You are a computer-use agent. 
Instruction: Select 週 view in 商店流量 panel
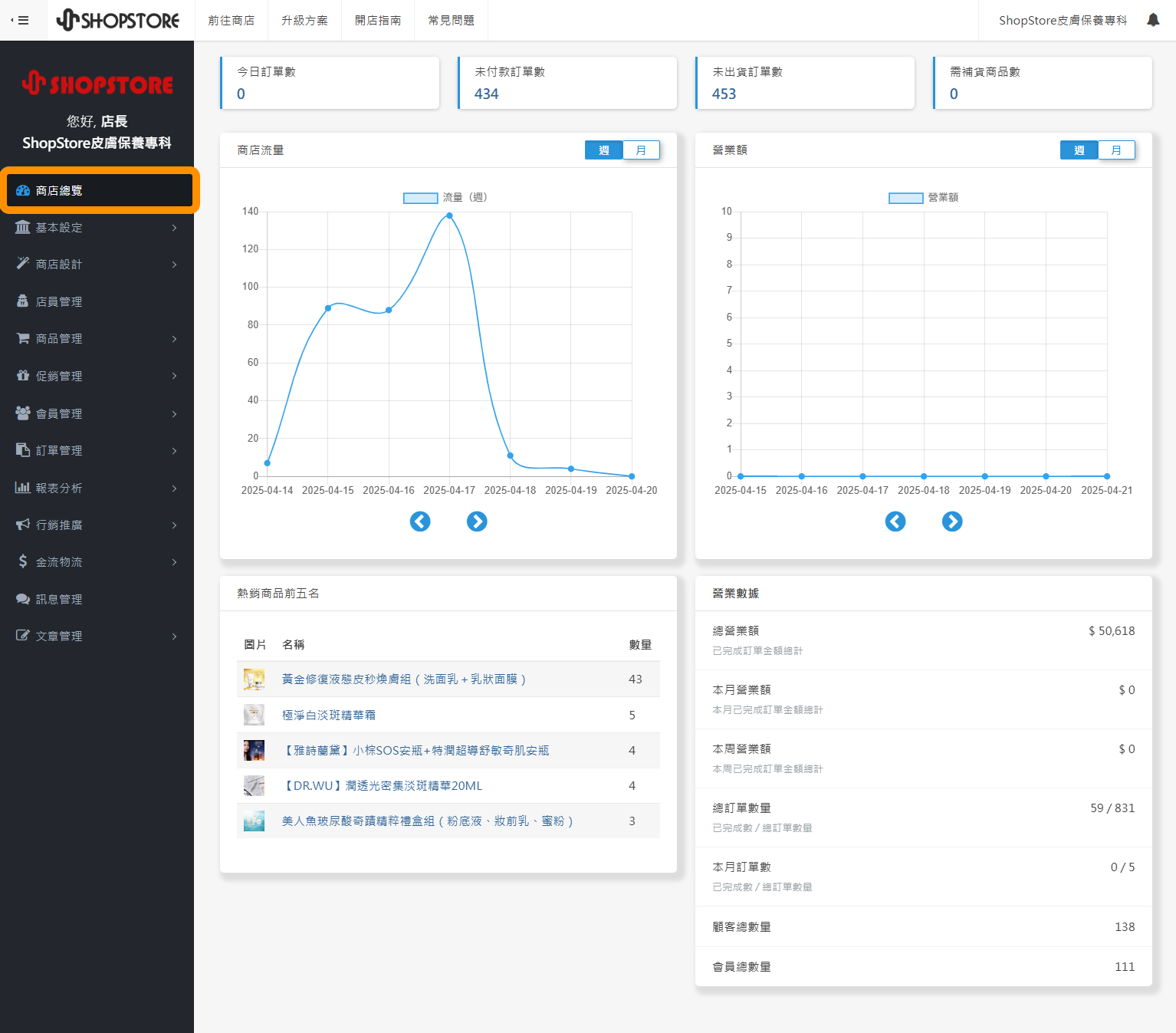[x=604, y=150]
